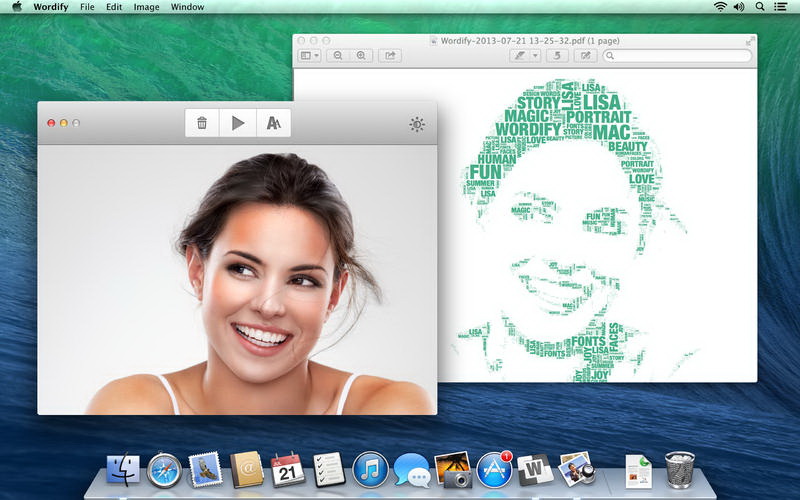
Task: Expand the highlight color dropdown arrow
Action: (x=536, y=56)
